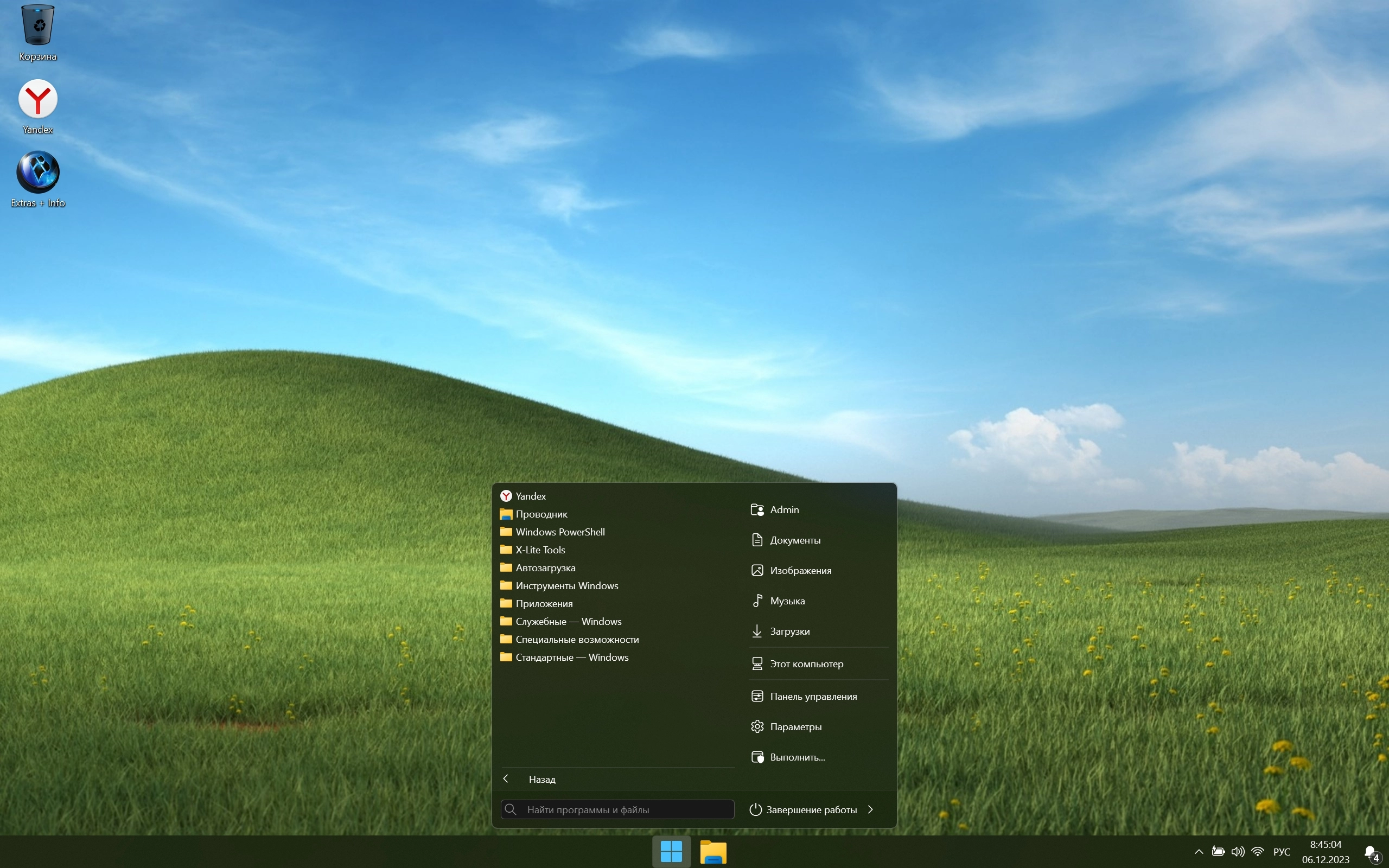Open Панель управления from the Start menu

[813, 697]
